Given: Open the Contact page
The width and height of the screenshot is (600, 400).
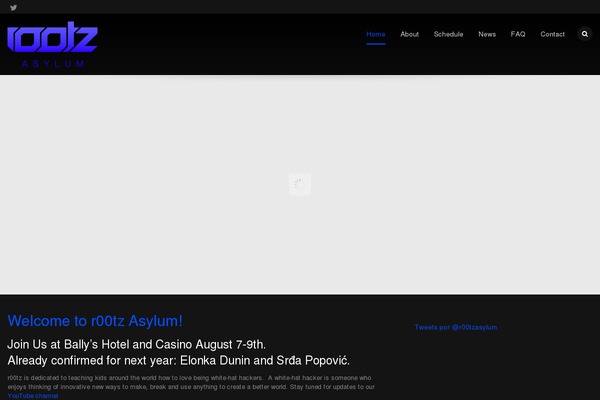Looking at the screenshot, I should (553, 34).
